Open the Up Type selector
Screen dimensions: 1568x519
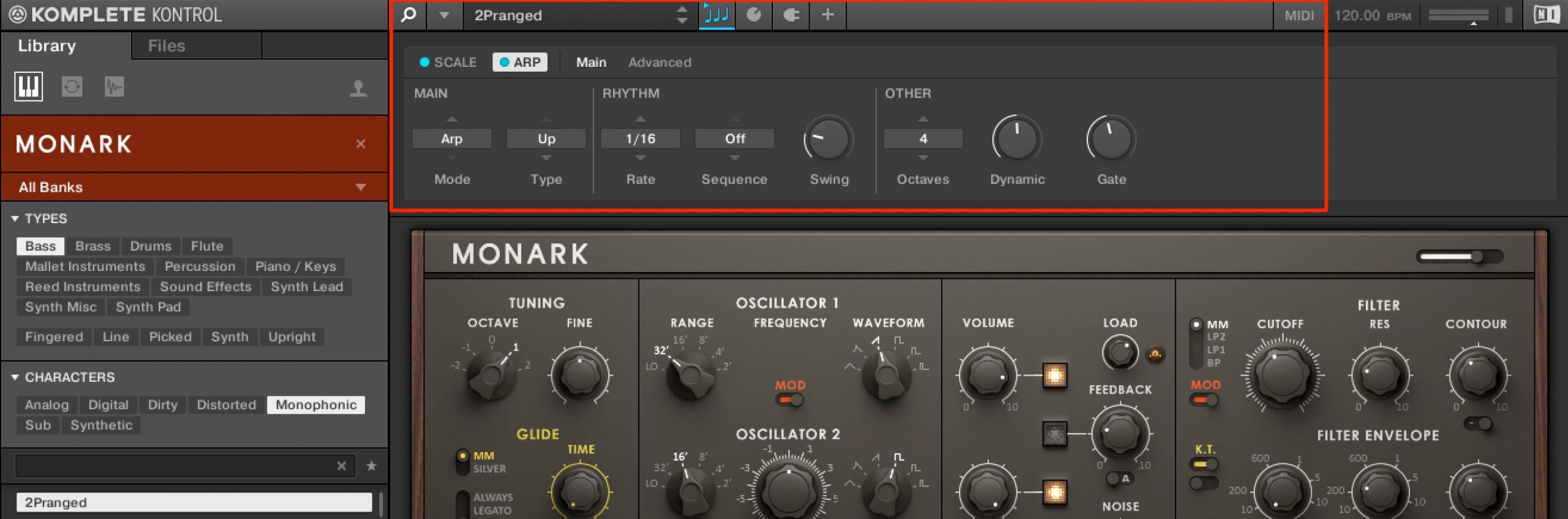546,138
